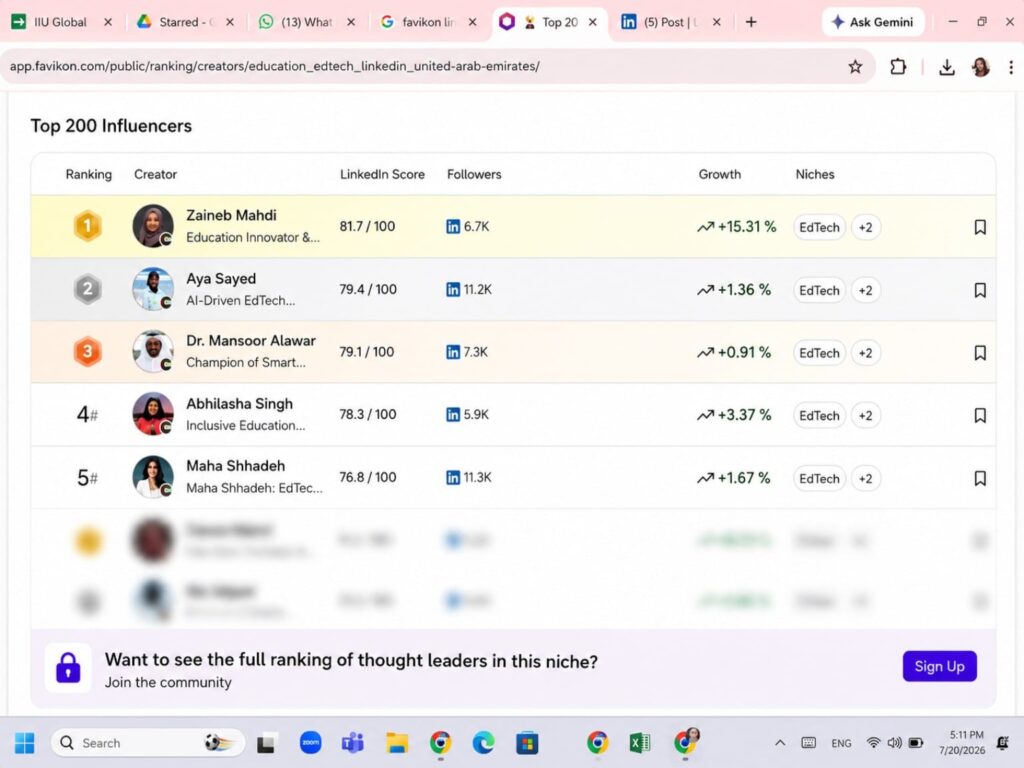Viewport: 1024px width, 768px height.
Task: Click the EdTech niche chip for Aya Sayed
Action: [x=819, y=291]
